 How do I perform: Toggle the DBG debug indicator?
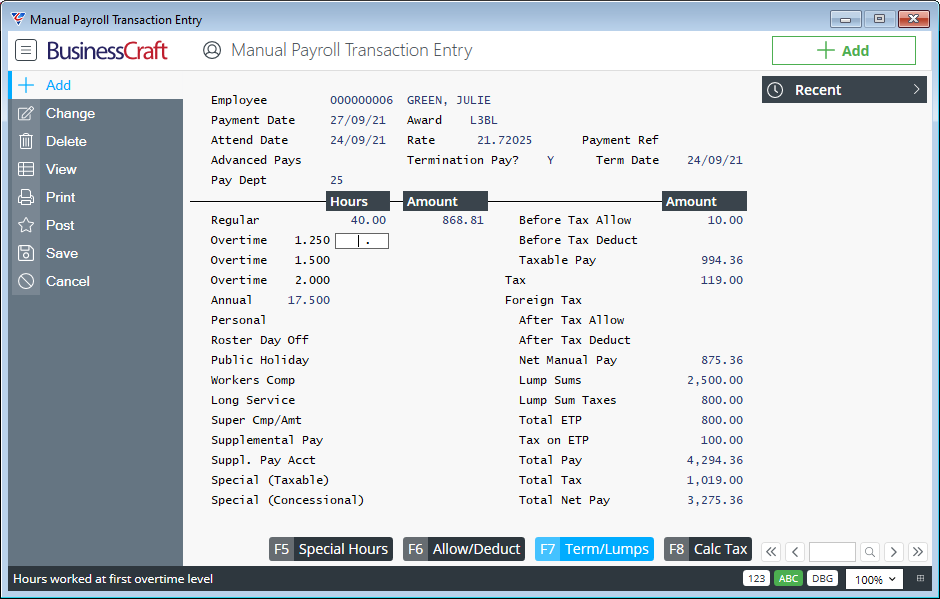(x=822, y=579)
